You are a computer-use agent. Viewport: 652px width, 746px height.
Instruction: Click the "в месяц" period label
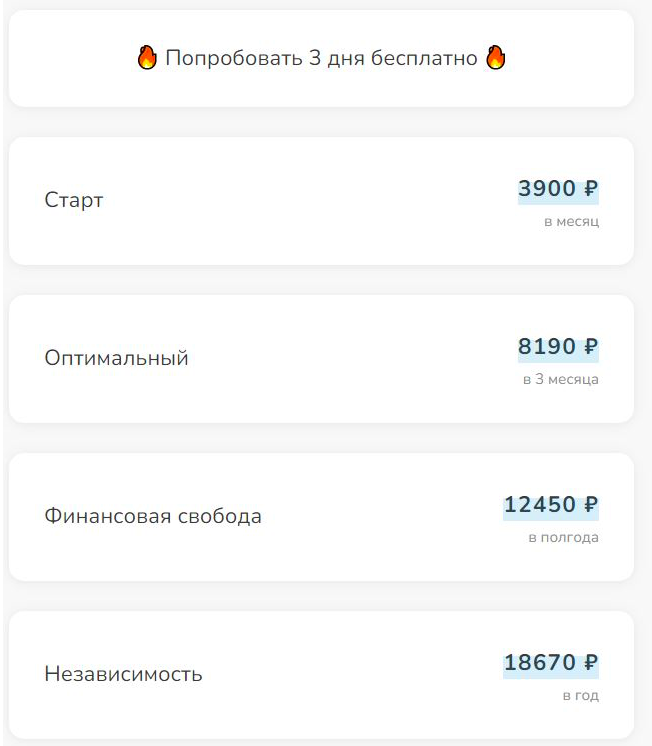571,221
